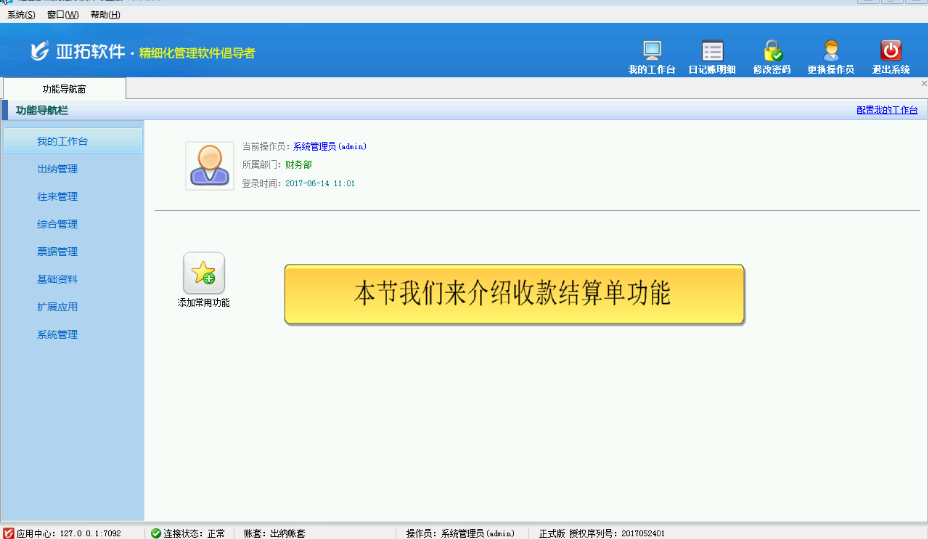
Task: Open the 帮助(H) menu
Action: (105, 15)
